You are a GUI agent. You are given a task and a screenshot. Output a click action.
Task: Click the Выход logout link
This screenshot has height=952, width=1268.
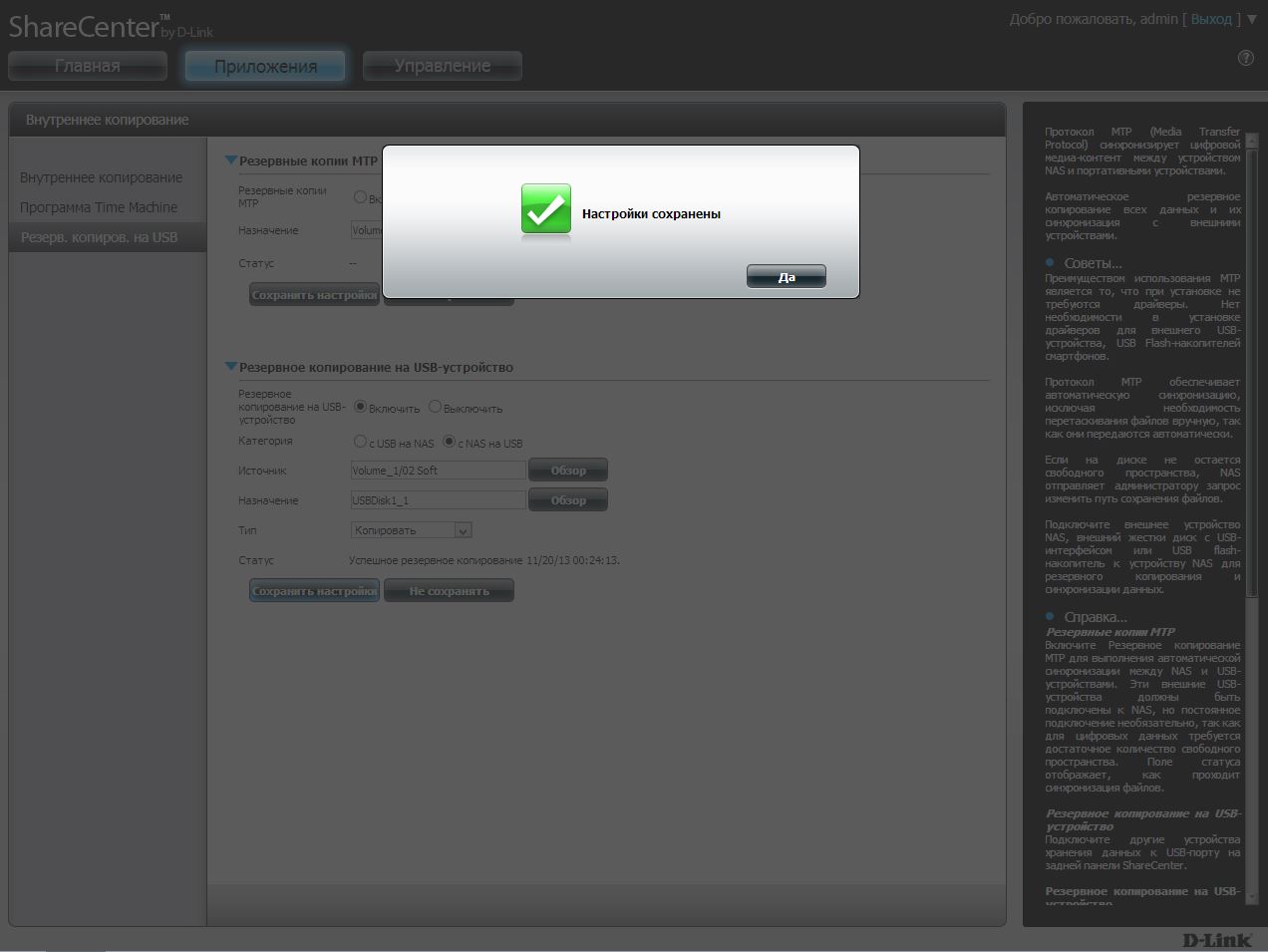point(1211,19)
